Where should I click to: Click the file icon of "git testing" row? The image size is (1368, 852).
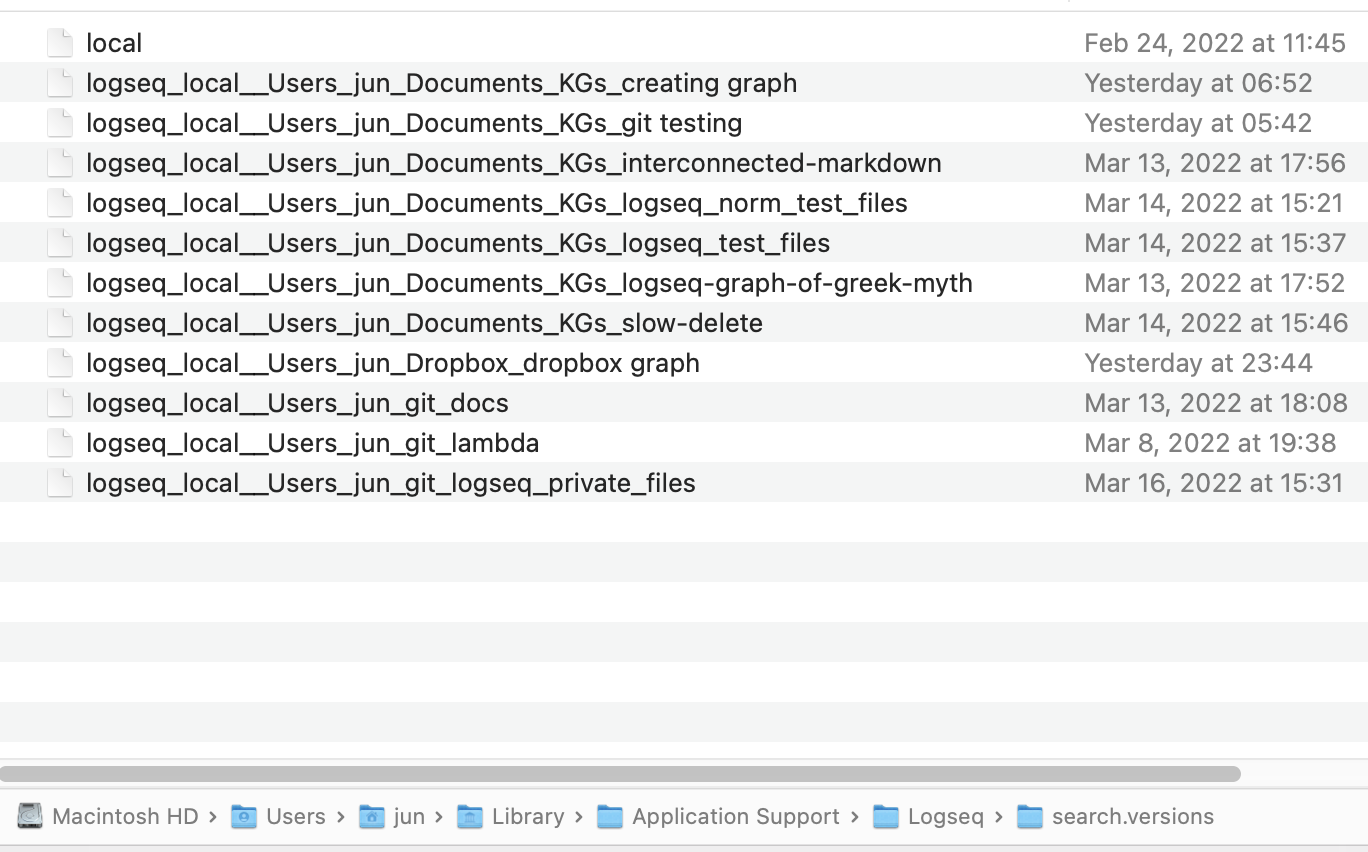(x=60, y=122)
